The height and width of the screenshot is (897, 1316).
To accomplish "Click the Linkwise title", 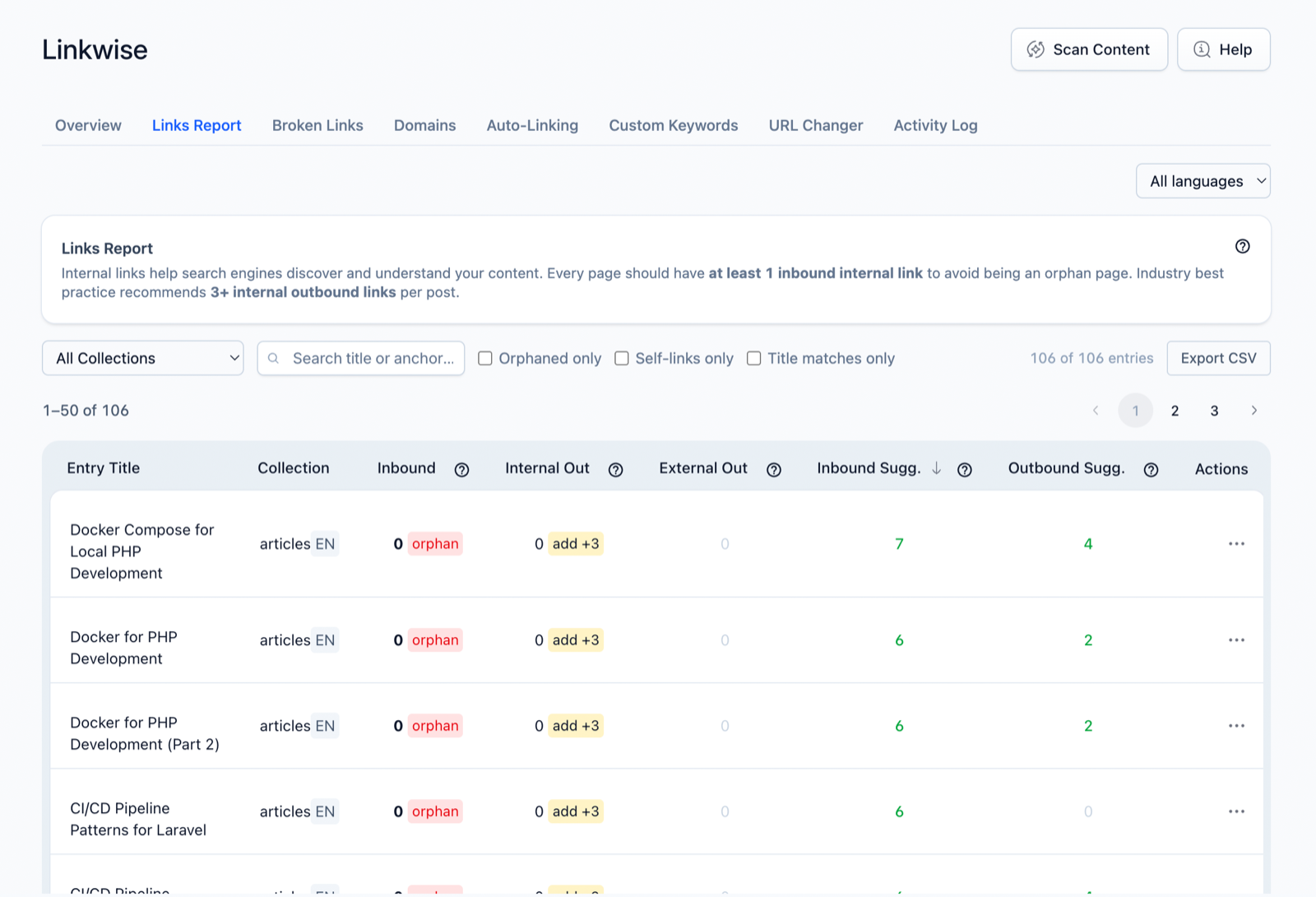I will 95,49.
